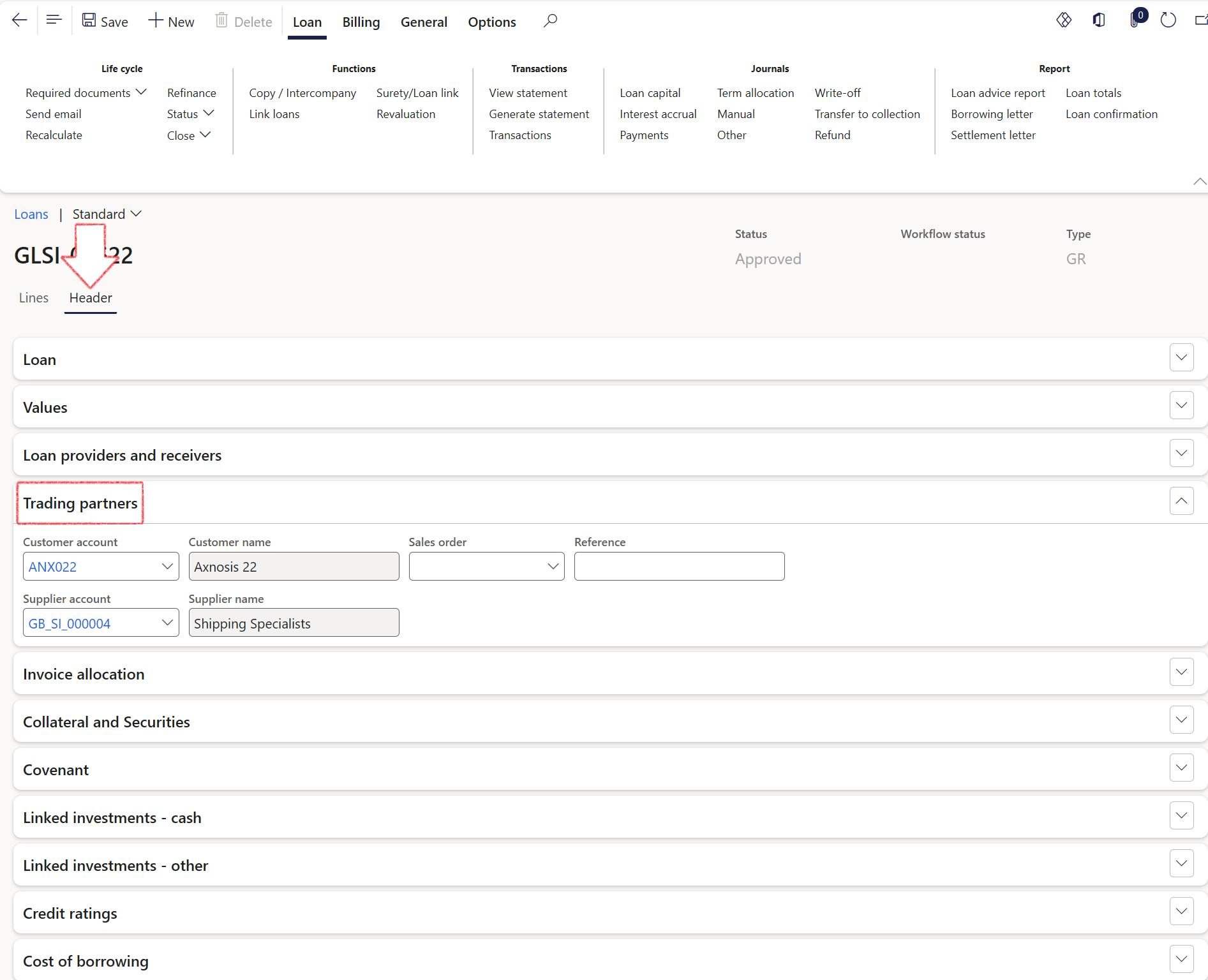Open Surety/Loan link function

[x=417, y=93]
